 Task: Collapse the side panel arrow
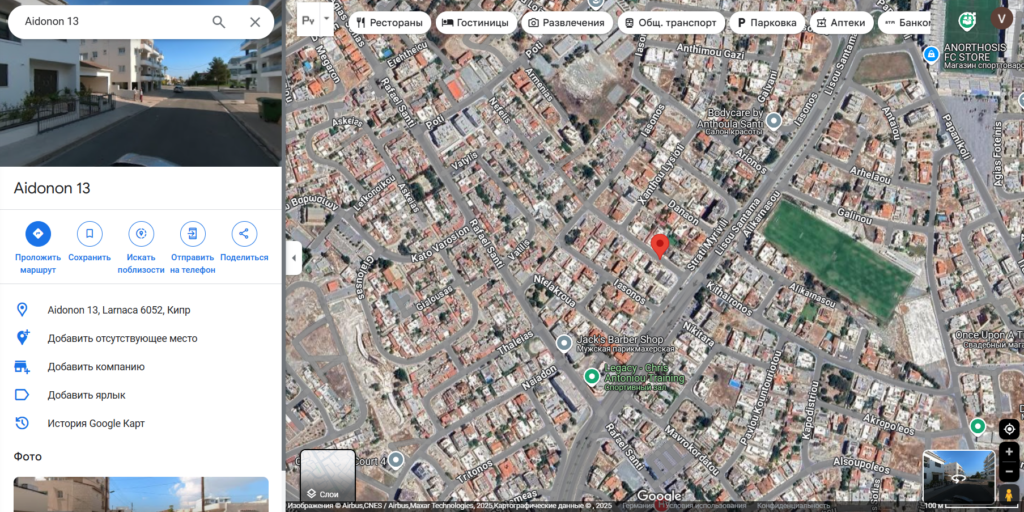click(293, 258)
